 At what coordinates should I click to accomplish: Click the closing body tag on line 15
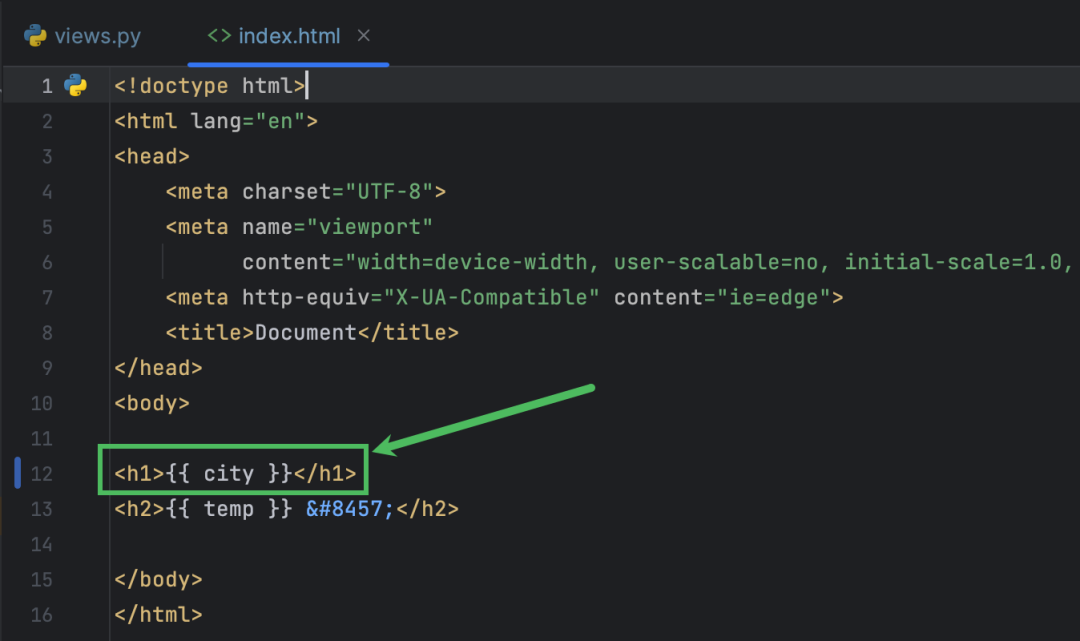[158, 579]
